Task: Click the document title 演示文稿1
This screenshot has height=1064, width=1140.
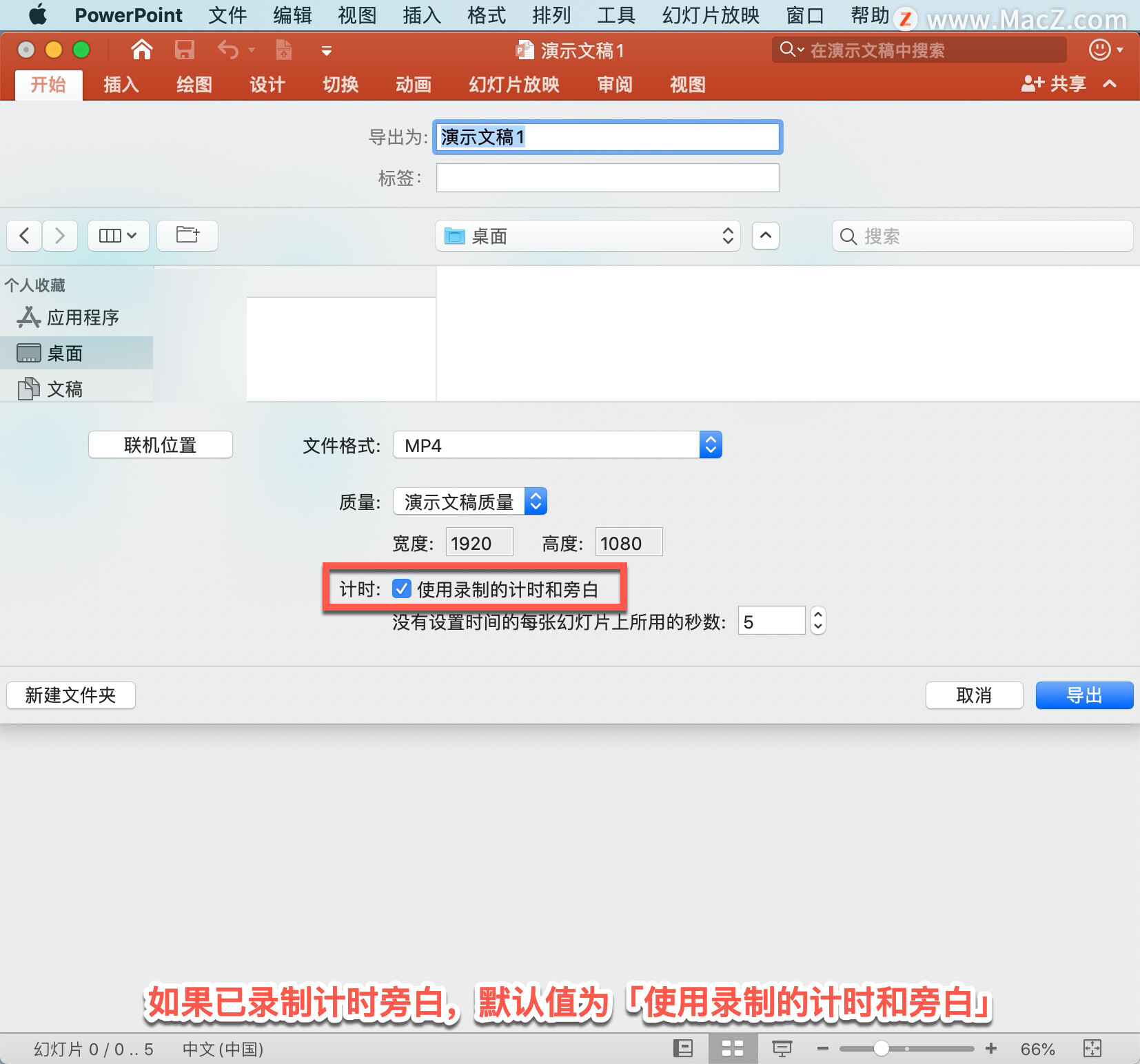Action: tap(582, 51)
